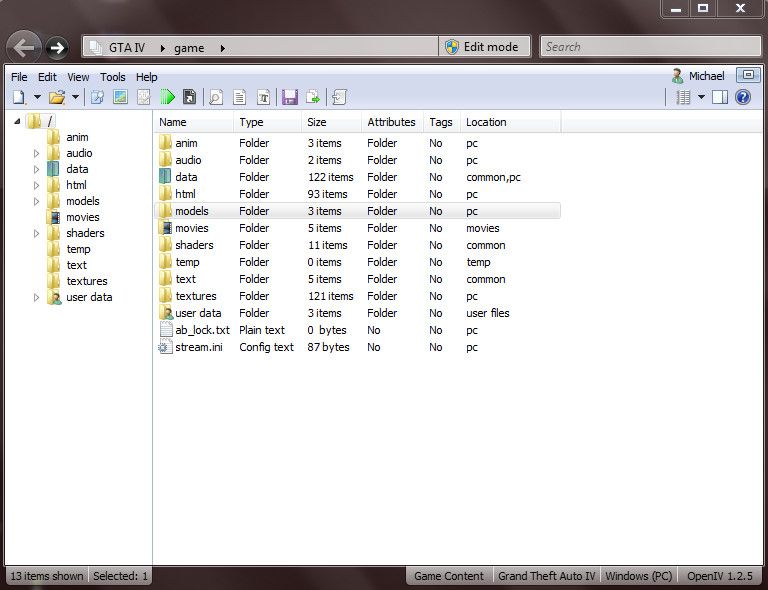Image resolution: width=768 pixels, height=590 pixels.
Task: Select textures folder in the tree
Action: pos(87,281)
